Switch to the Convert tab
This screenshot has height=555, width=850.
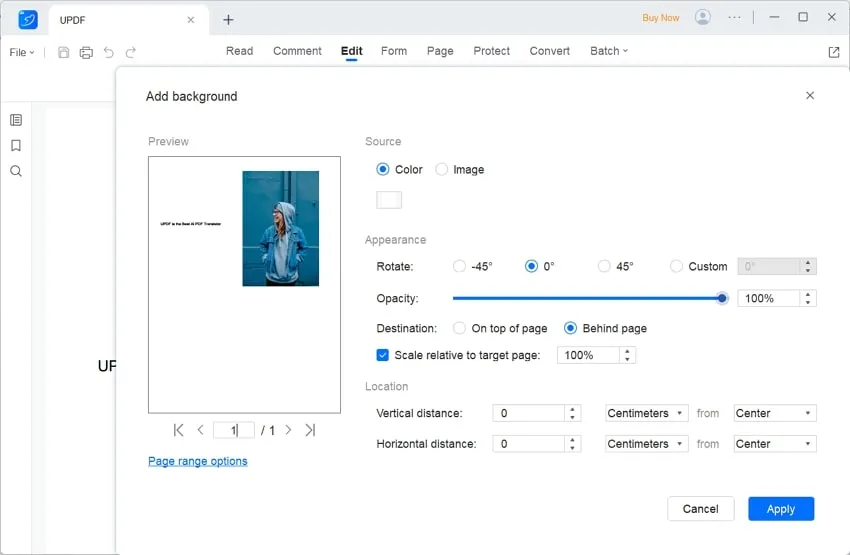(x=550, y=51)
